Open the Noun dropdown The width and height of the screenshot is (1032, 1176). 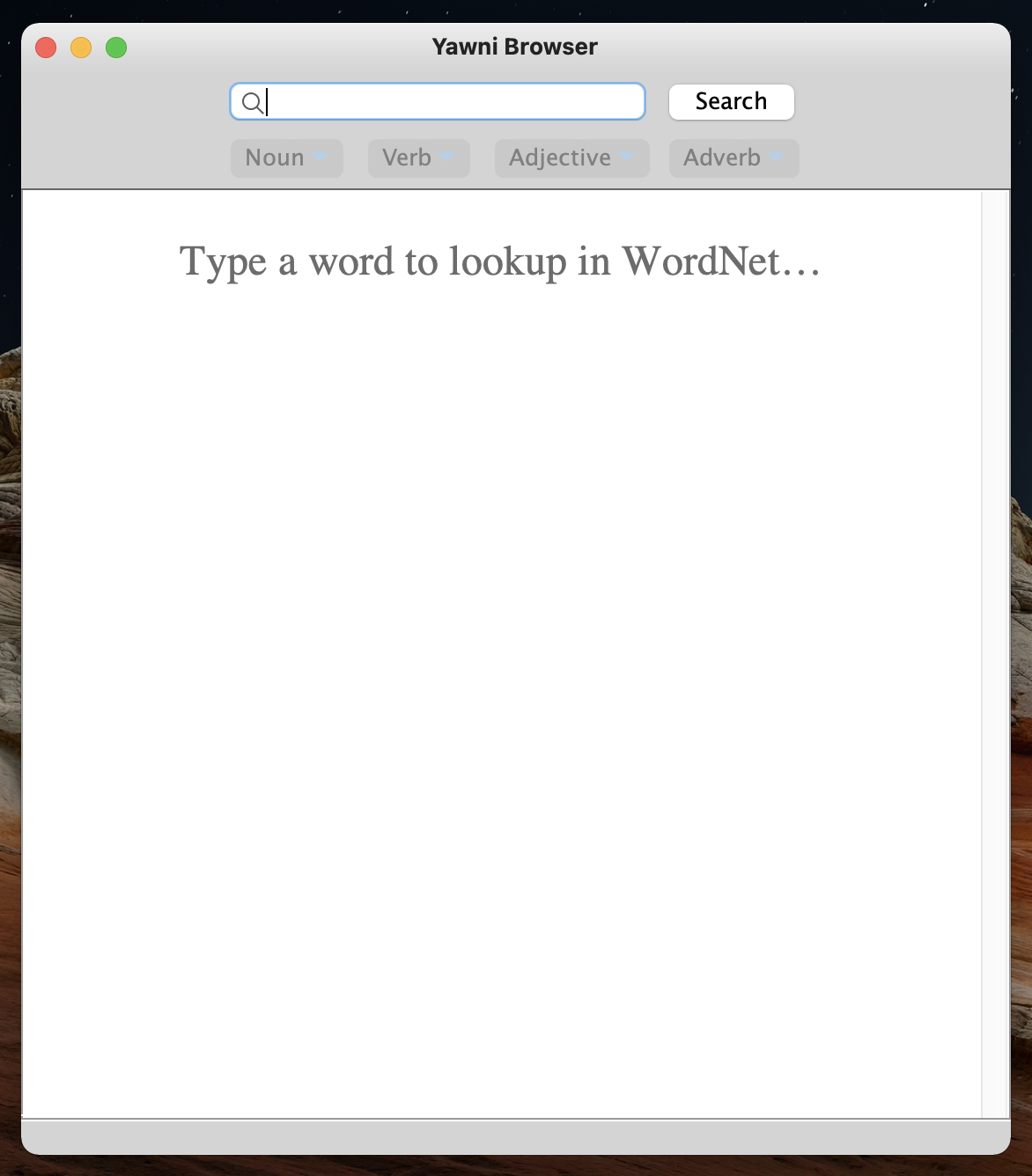click(287, 158)
